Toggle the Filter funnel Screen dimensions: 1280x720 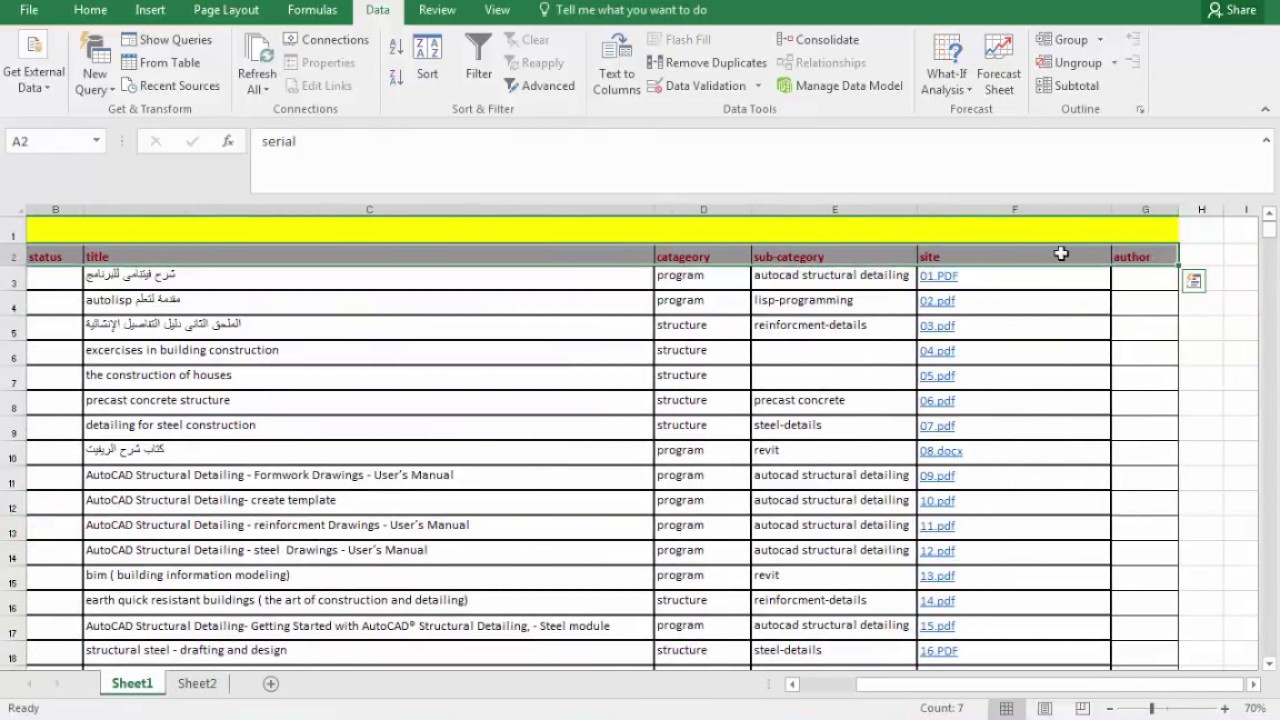tap(479, 56)
